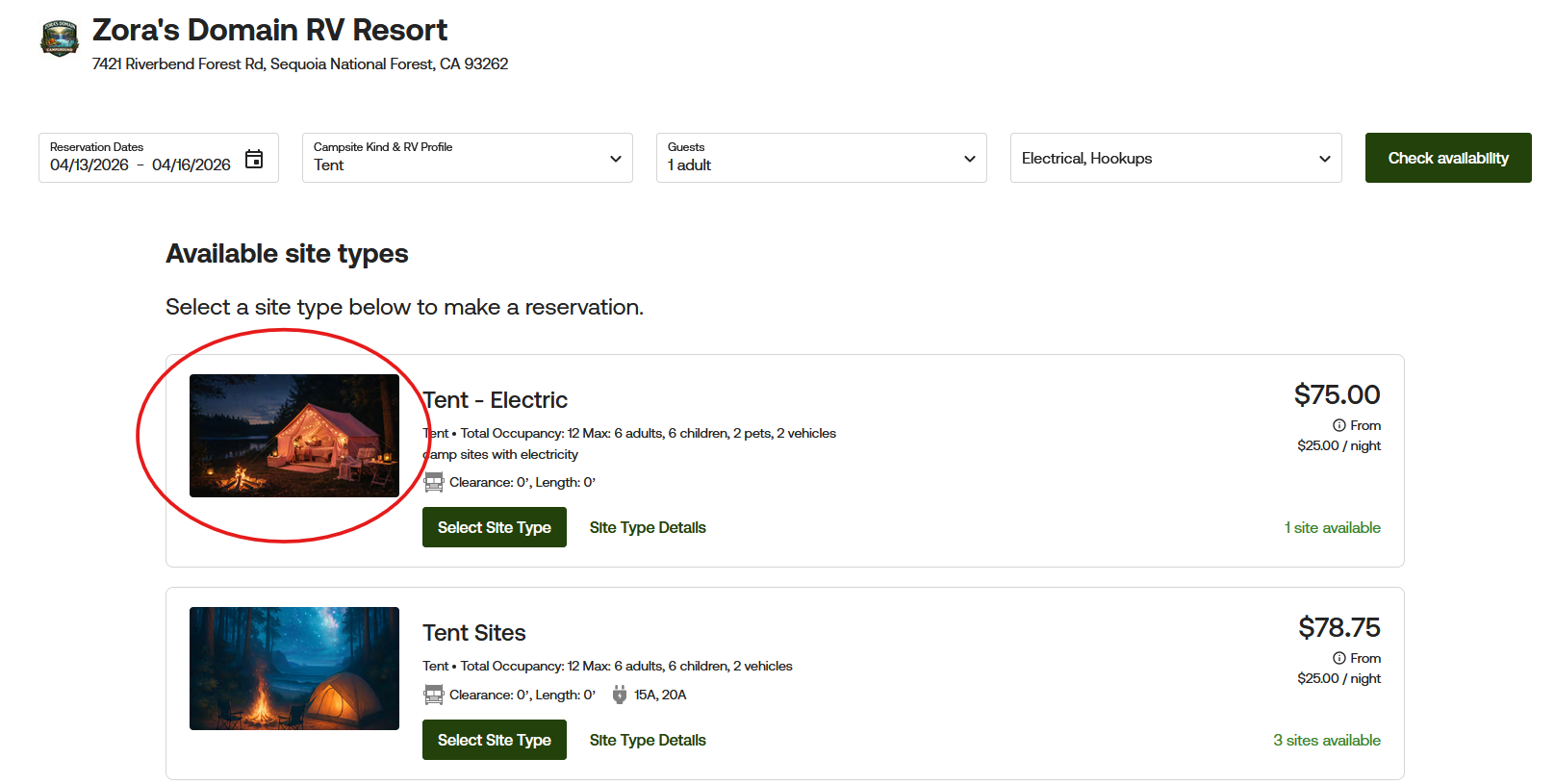Click the Zora's Domain resort logo
This screenshot has height=784, width=1555.
[x=60, y=38]
